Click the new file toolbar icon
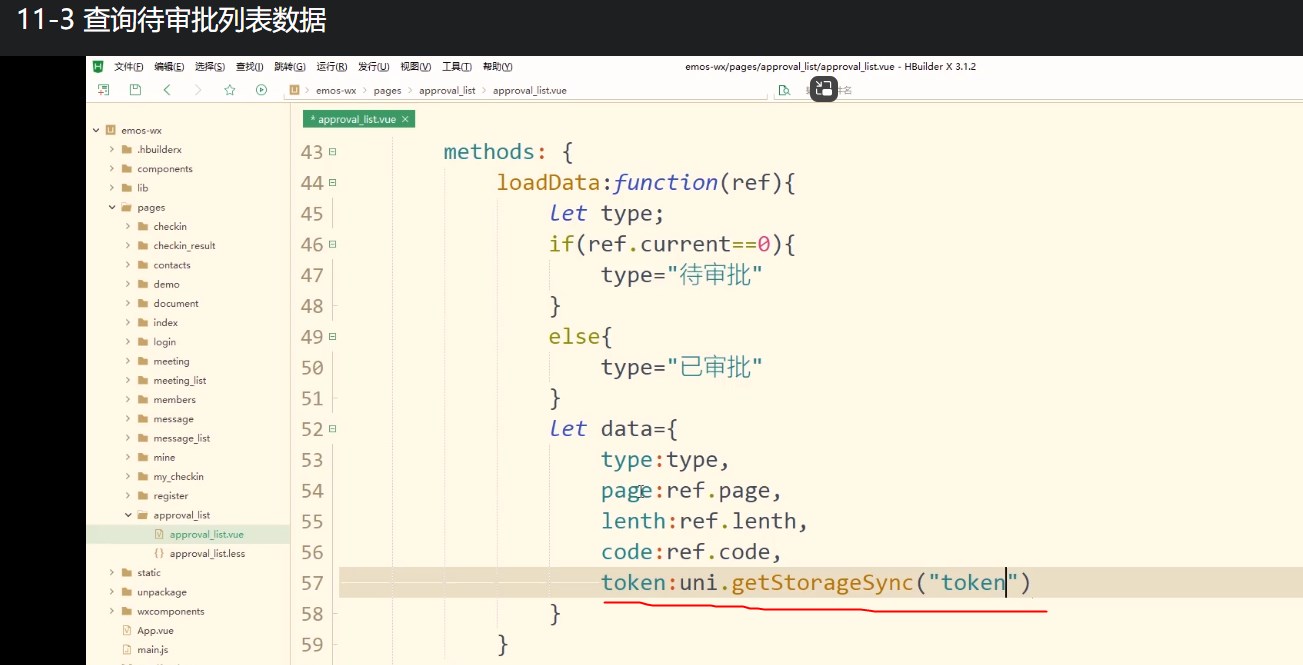Screen dimensions: 1303x665 (103, 90)
